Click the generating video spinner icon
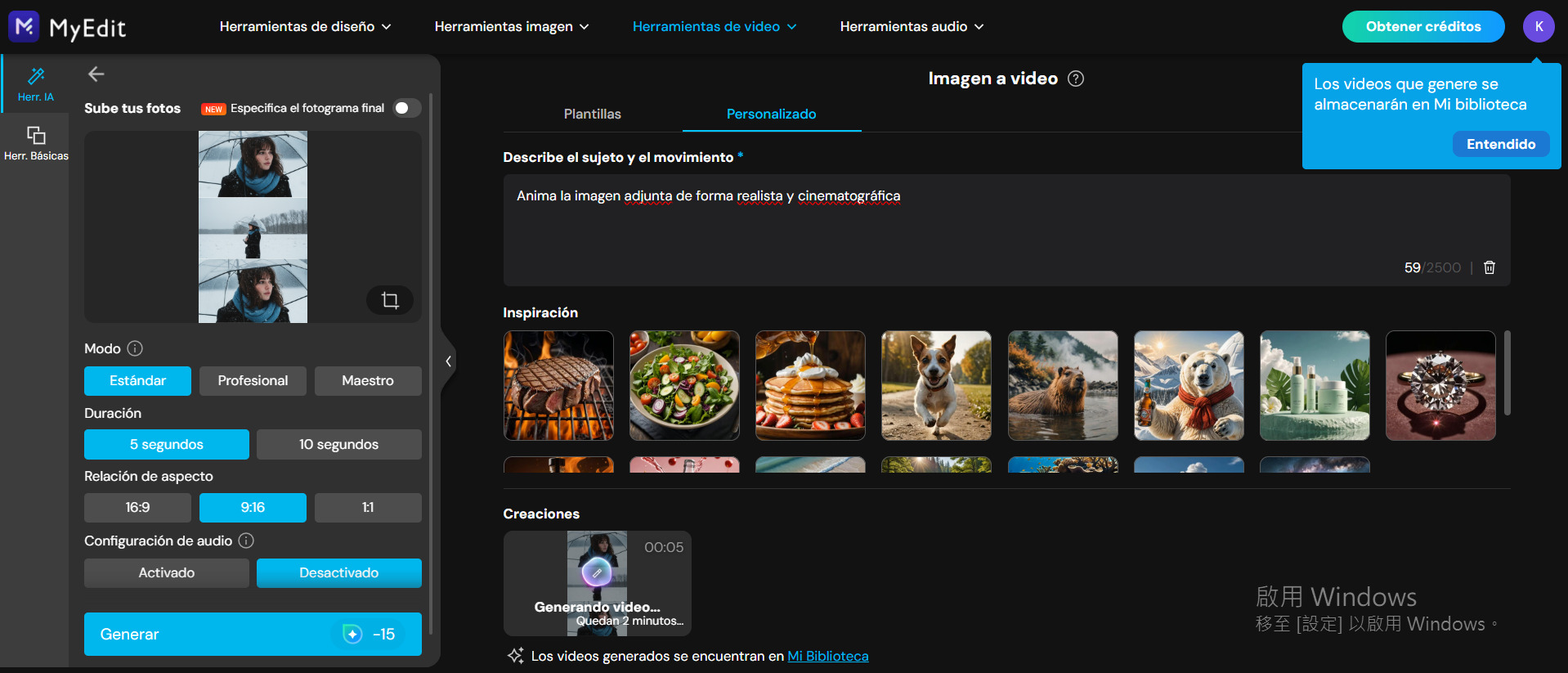1568x673 pixels. tap(597, 572)
